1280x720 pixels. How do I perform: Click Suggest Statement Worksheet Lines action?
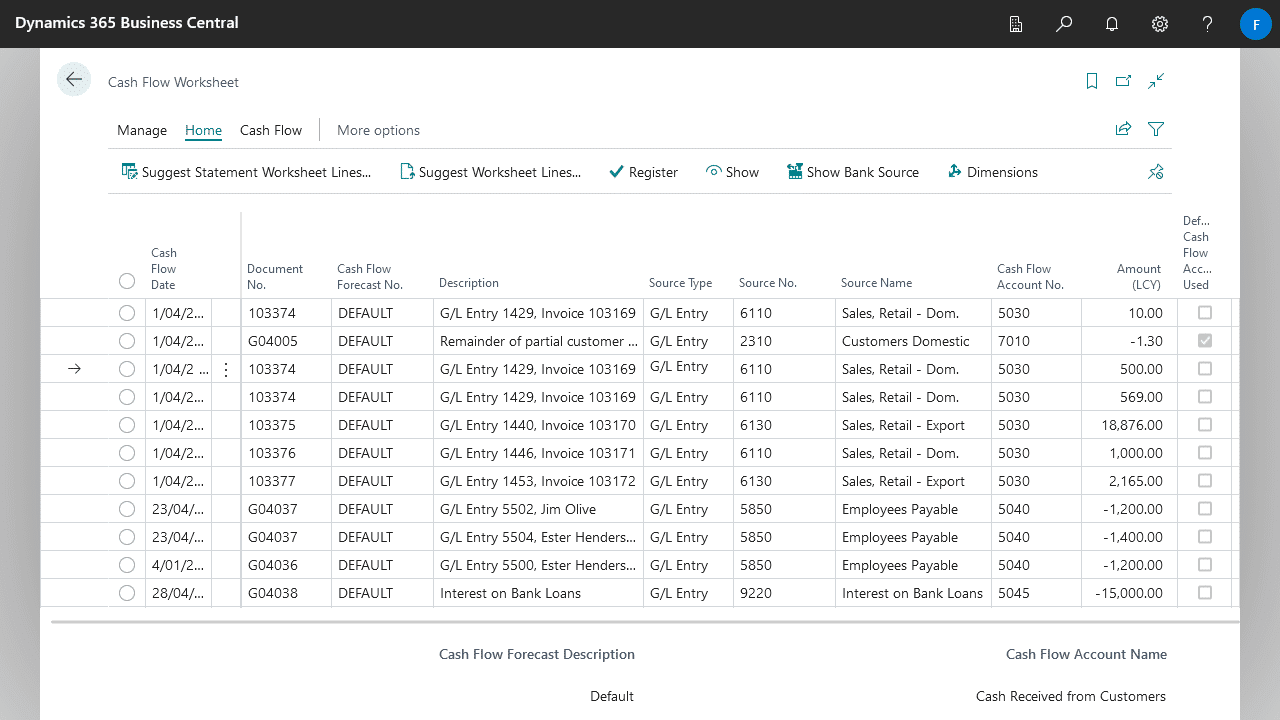246,172
